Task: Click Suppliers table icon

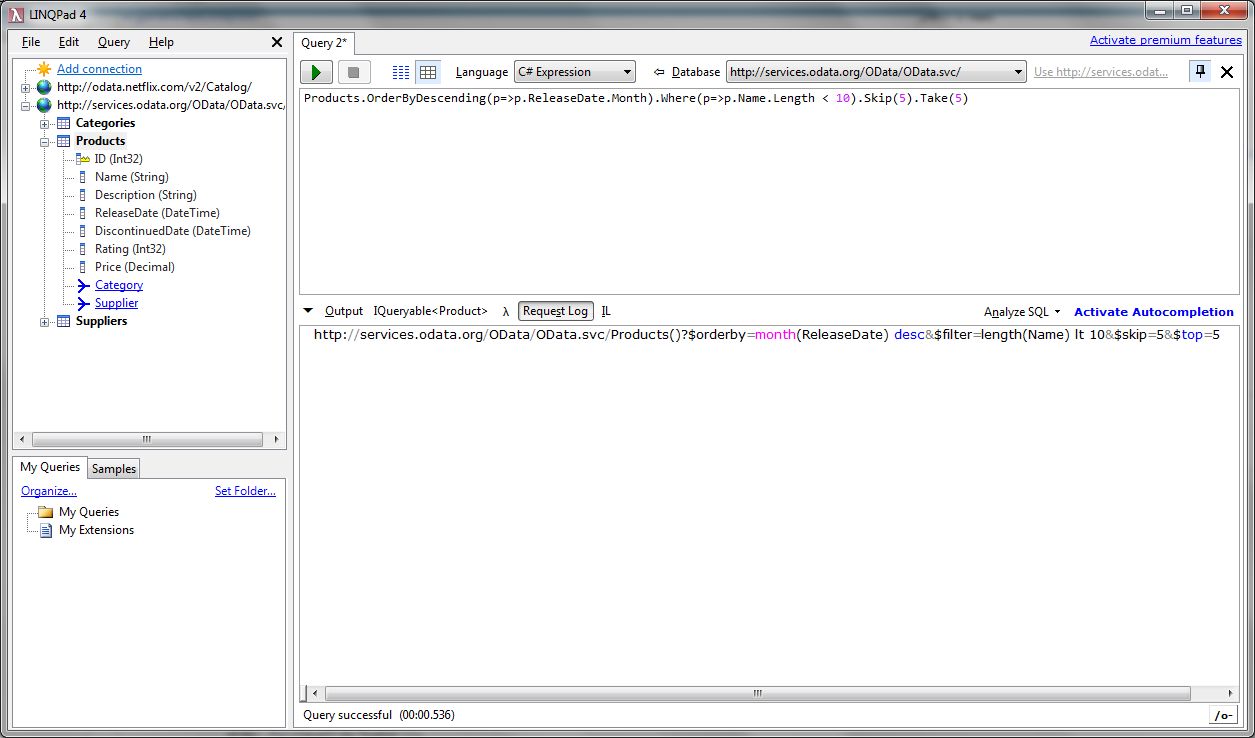Action: pyautogui.click(x=63, y=321)
